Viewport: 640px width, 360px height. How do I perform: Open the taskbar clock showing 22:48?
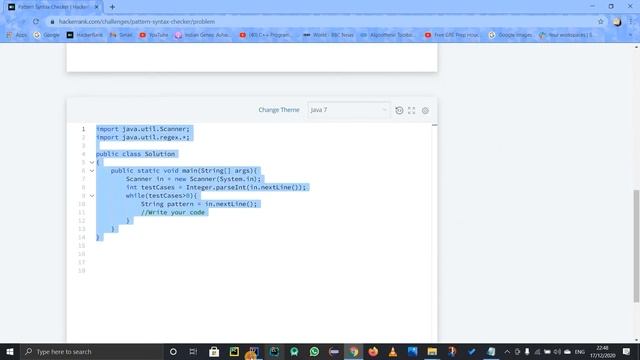602,351
